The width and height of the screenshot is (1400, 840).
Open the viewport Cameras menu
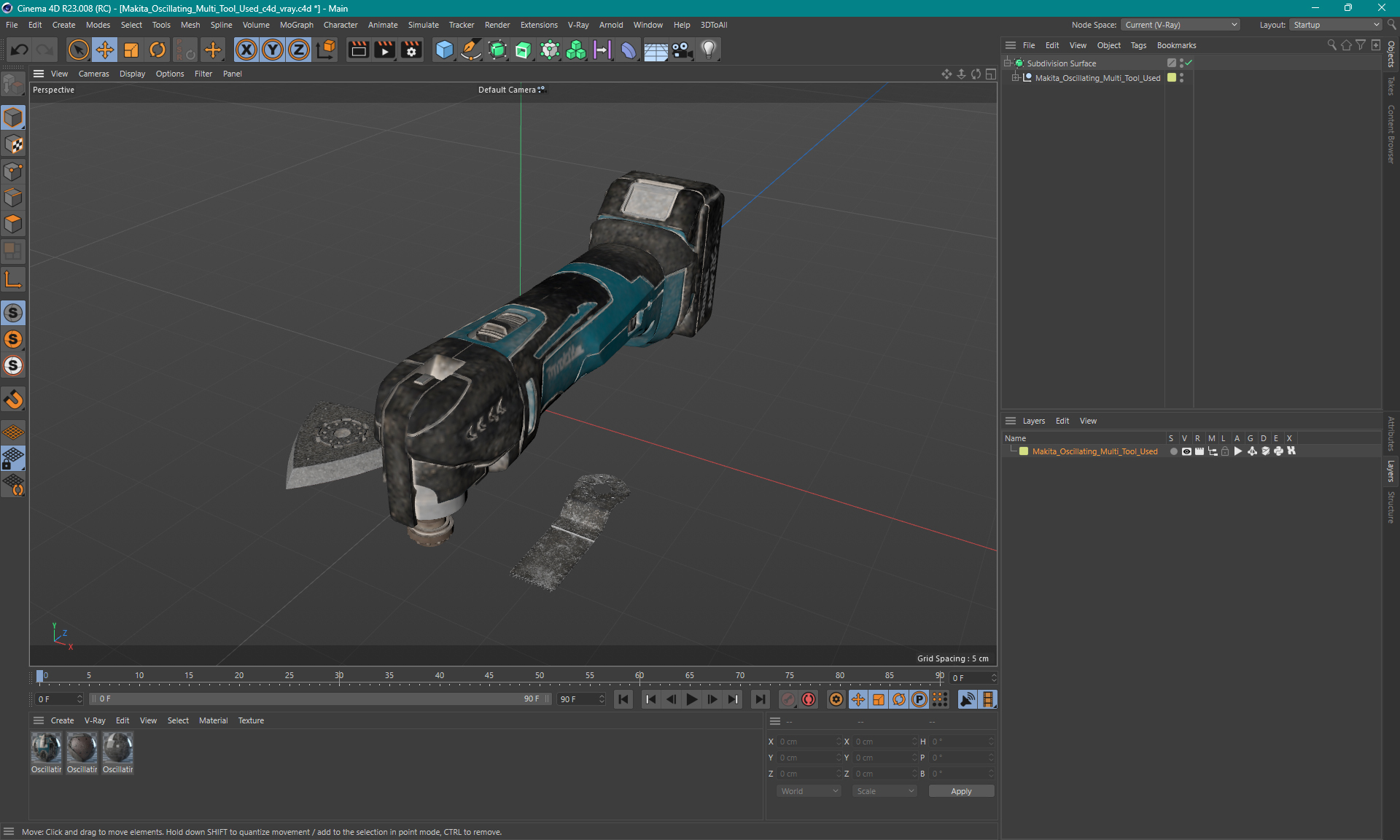coord(93,74)
